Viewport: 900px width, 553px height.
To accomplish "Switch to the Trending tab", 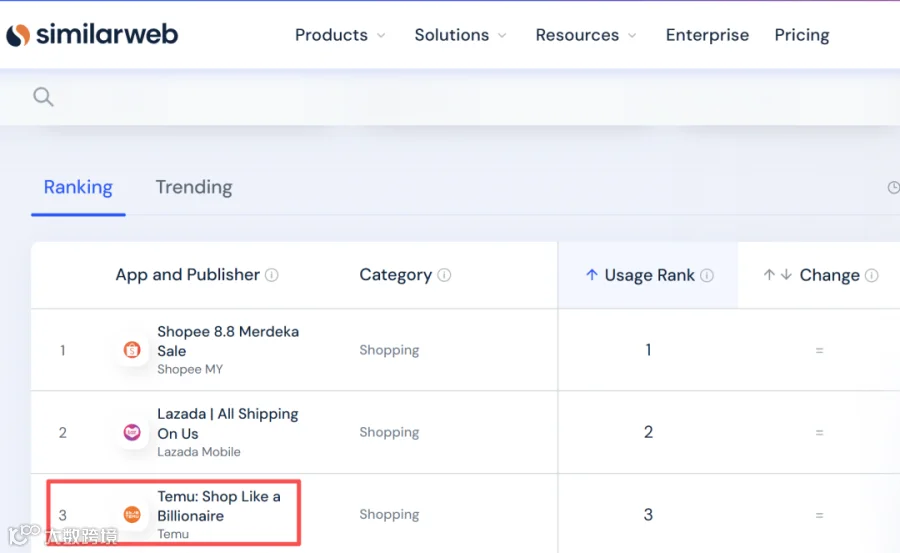I will [194, 187].
